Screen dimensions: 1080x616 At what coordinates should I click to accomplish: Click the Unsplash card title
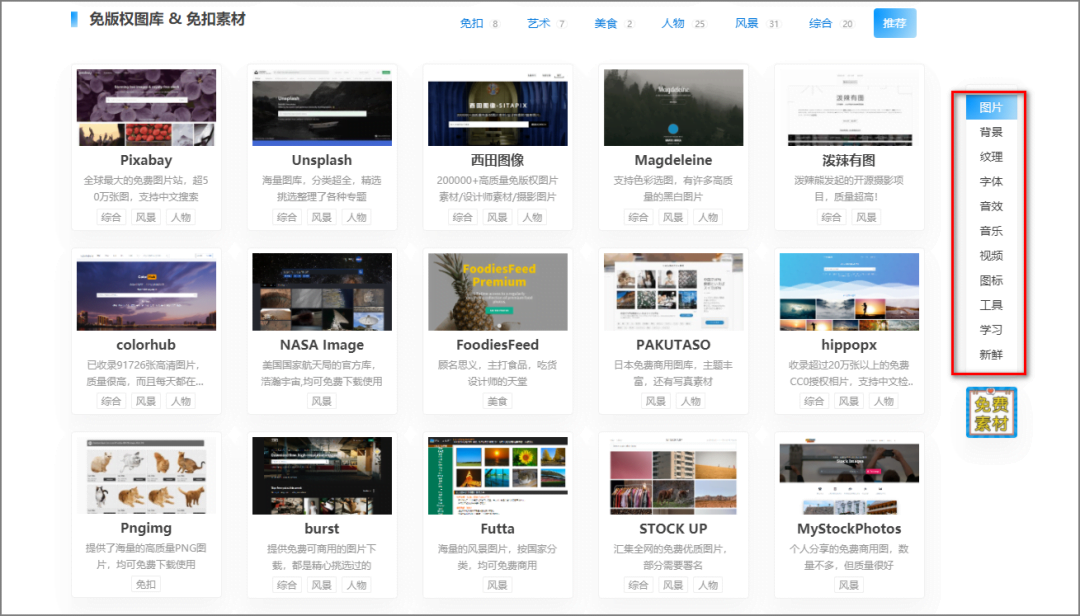pos(322,159)
